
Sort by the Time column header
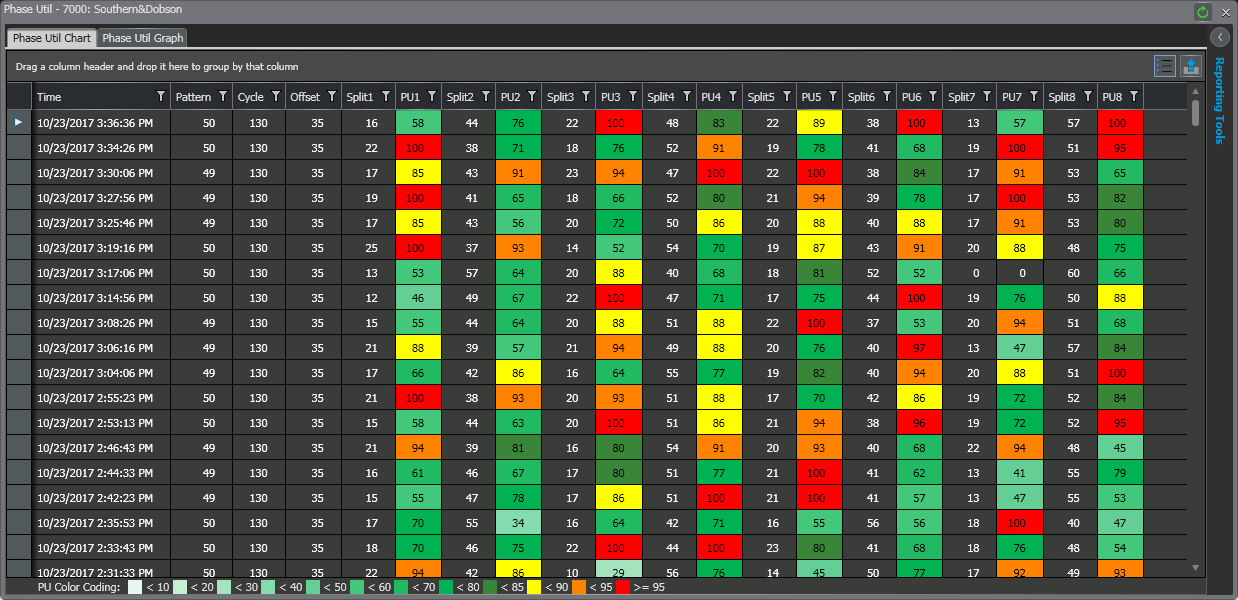pos(90,97)
